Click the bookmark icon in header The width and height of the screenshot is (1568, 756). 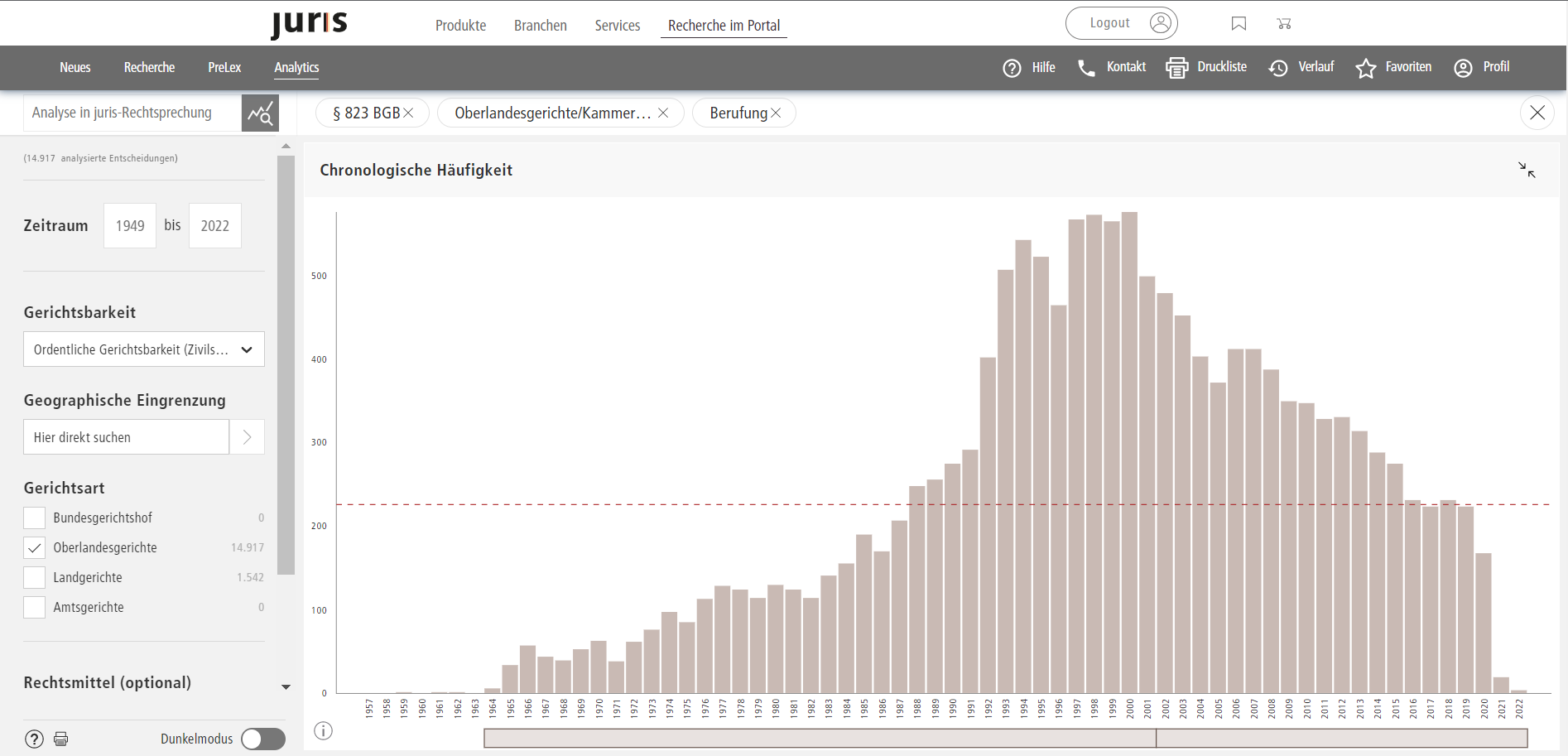[1239, 24]
